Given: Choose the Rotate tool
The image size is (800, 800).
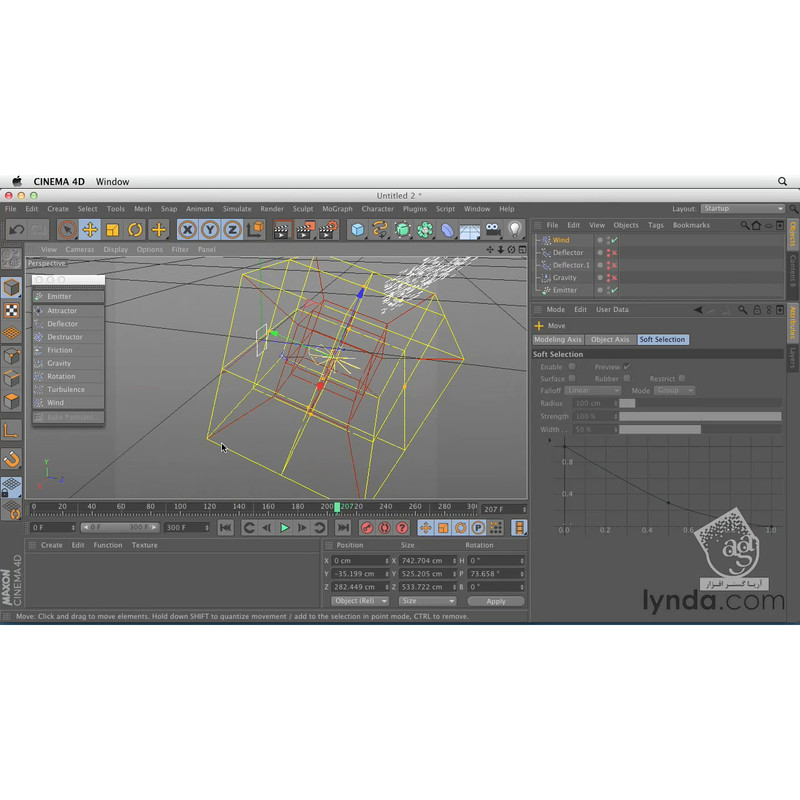Looking at the screenshot, I should pos(135,230).
